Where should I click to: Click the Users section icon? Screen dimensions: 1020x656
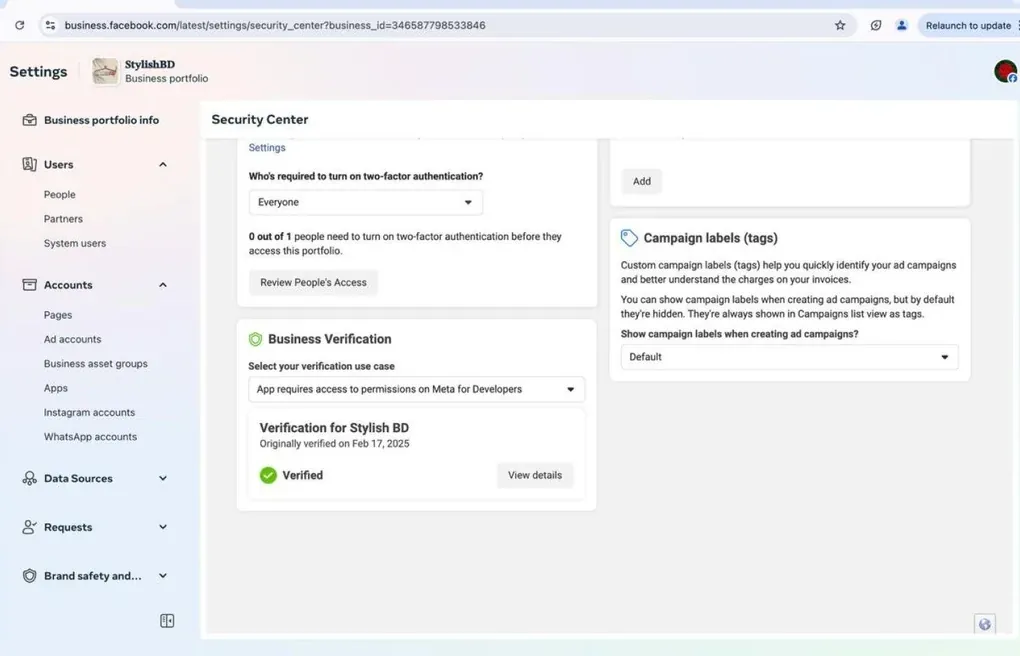click(29, 164)
